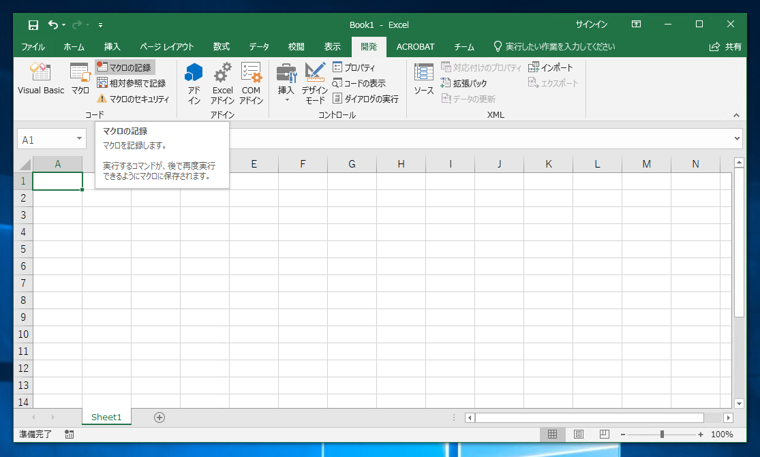The image size is (760, 457).
Task: Click the tell-me search box with lightbulb
Action: [x=554, y=47]
